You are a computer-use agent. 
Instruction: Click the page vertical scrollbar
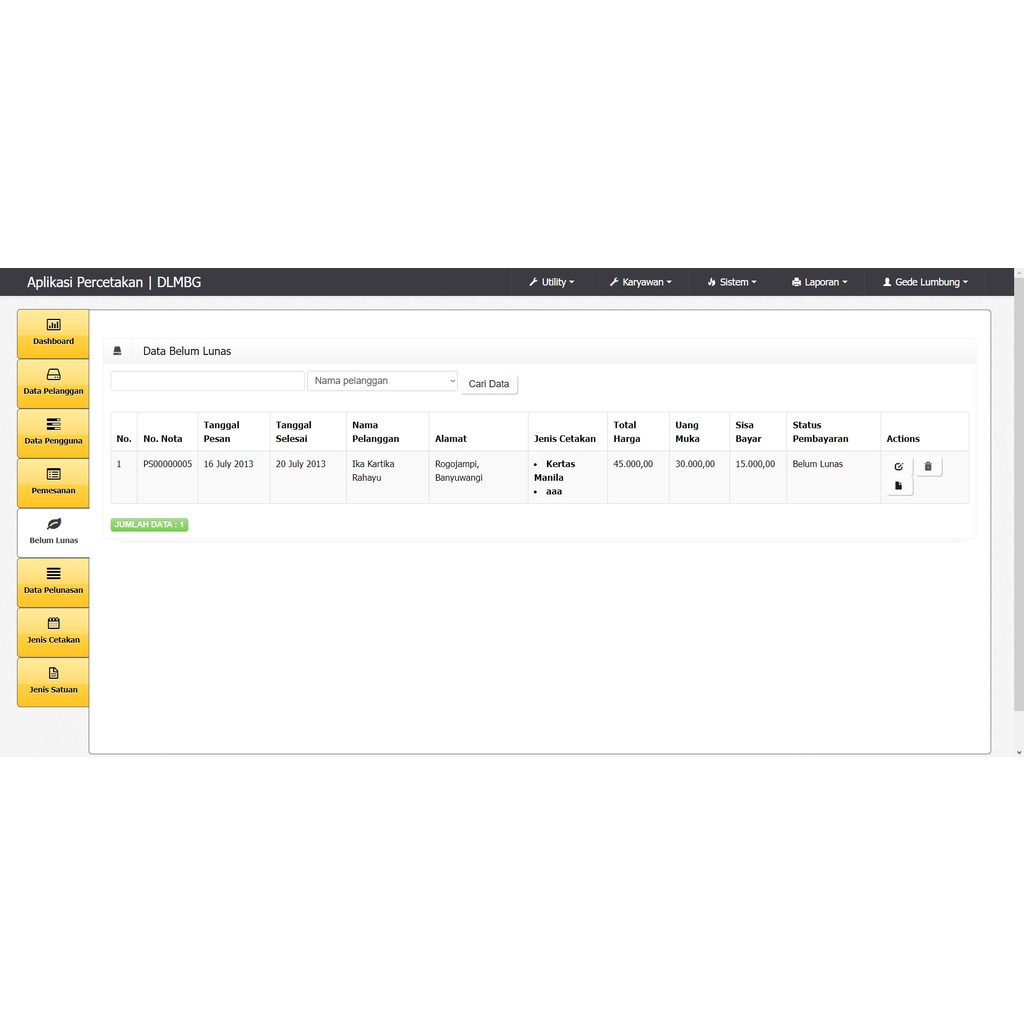[x=1019, y=494]
